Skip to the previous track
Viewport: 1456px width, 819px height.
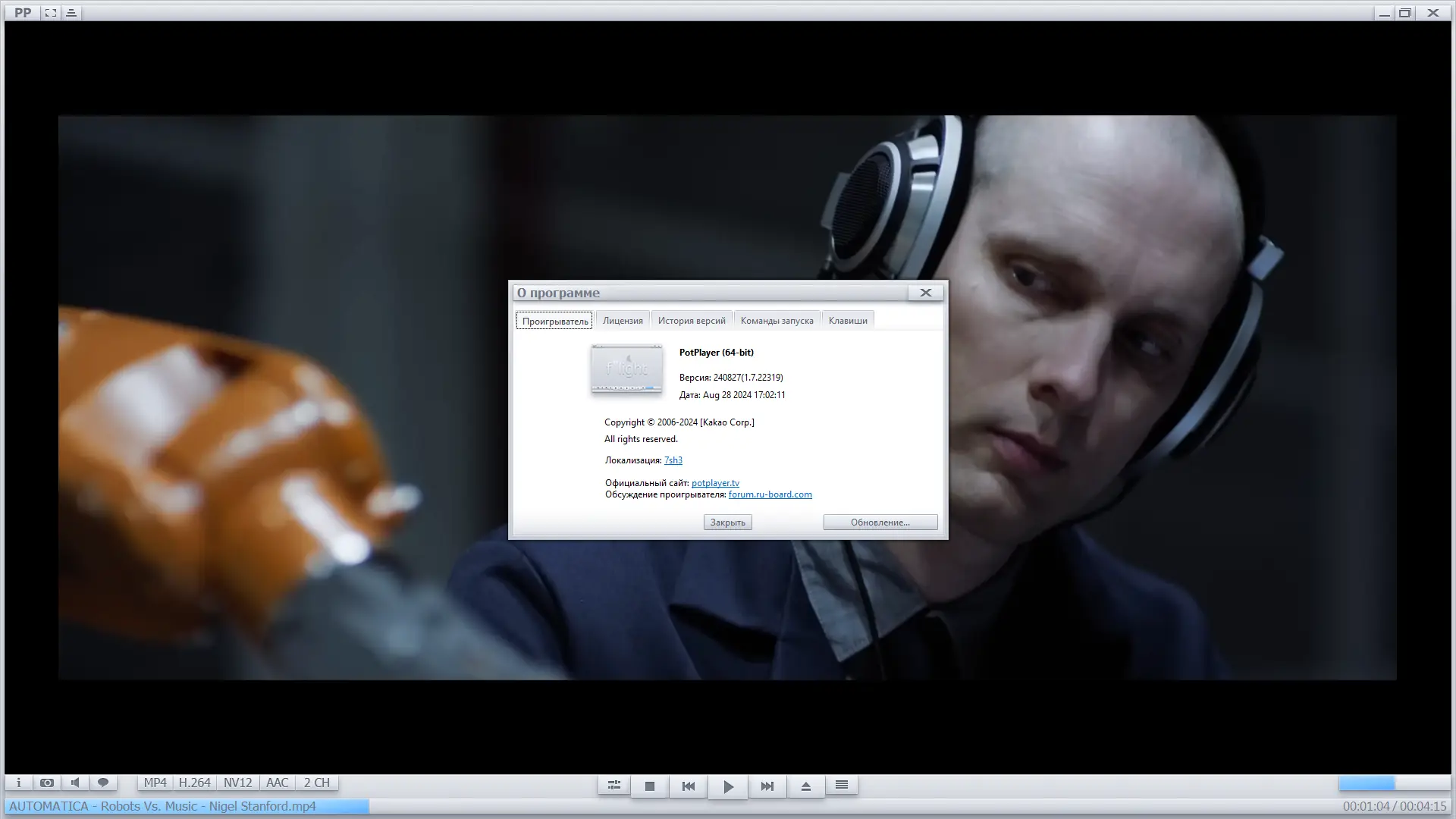click(x=688, y=786)
